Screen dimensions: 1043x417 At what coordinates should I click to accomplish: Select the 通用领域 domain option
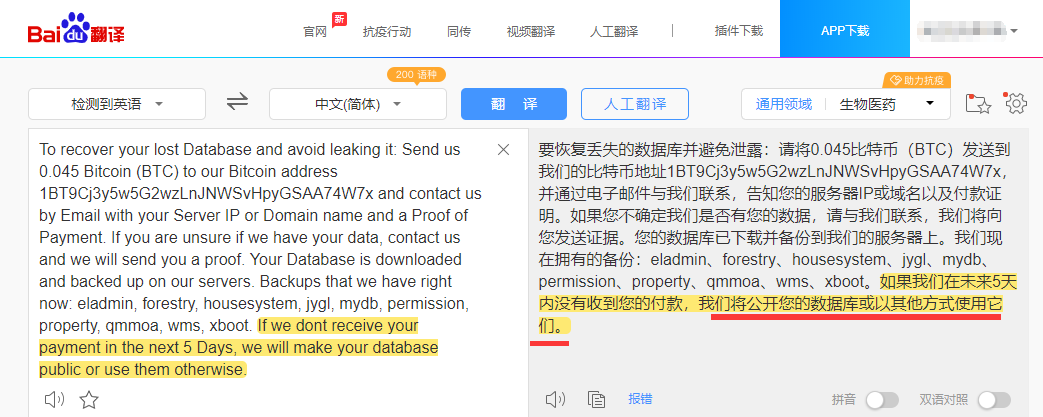784,104
